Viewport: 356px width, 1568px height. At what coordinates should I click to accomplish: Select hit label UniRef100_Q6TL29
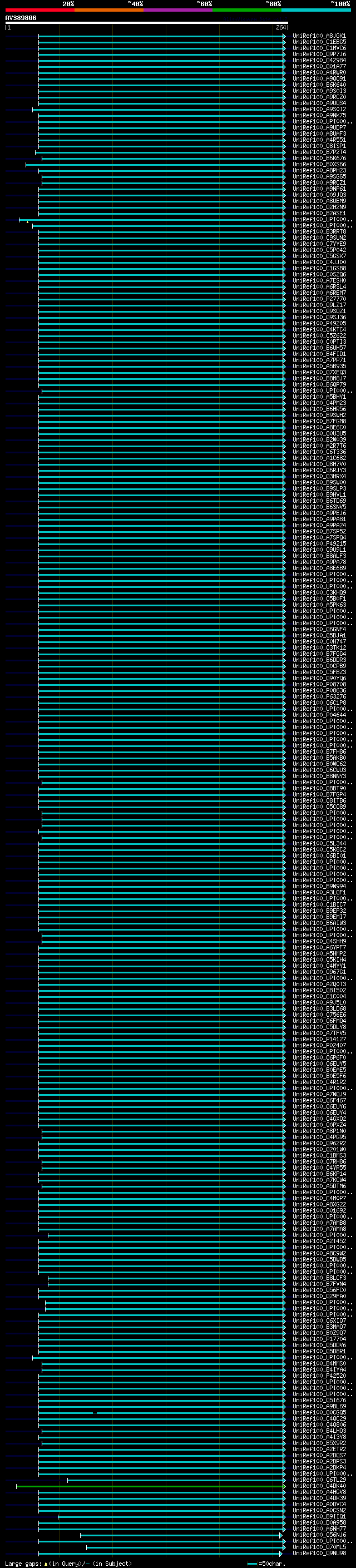pyautogui.click(x=319, y=1480)
